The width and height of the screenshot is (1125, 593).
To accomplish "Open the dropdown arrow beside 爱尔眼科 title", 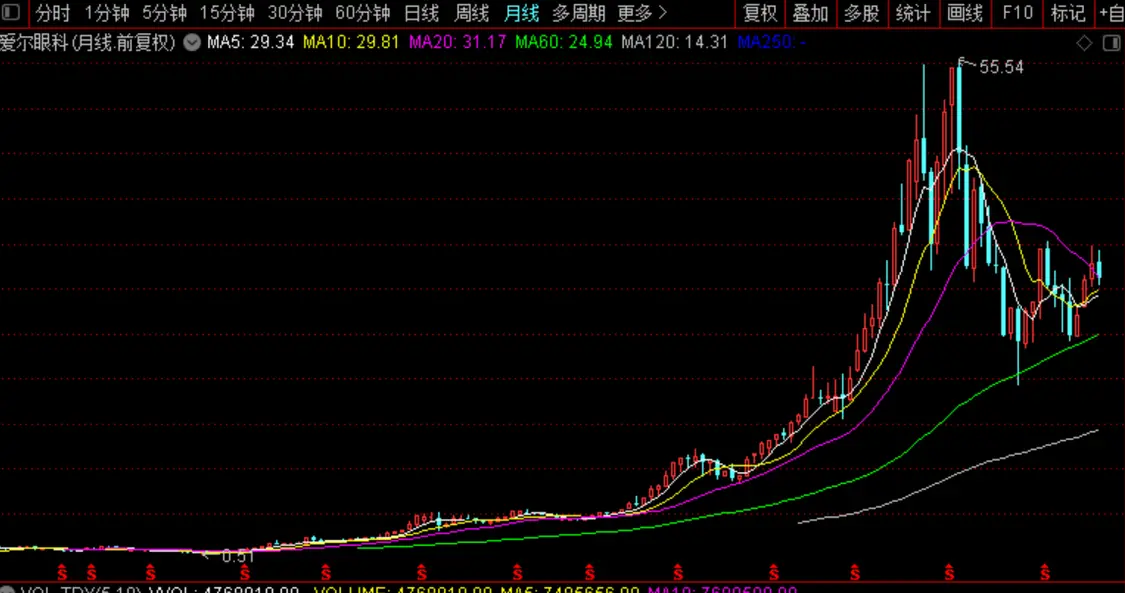I will (x=192, y=43).
